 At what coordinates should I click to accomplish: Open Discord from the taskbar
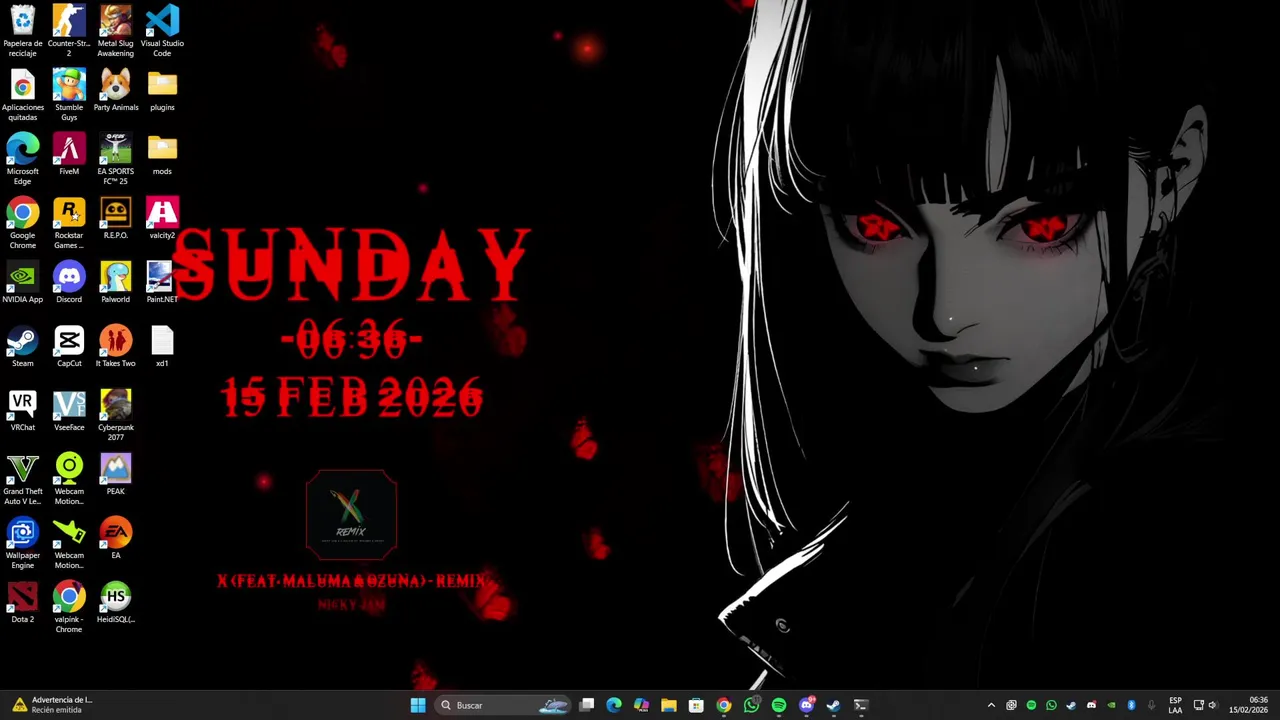tap(806, 705)
